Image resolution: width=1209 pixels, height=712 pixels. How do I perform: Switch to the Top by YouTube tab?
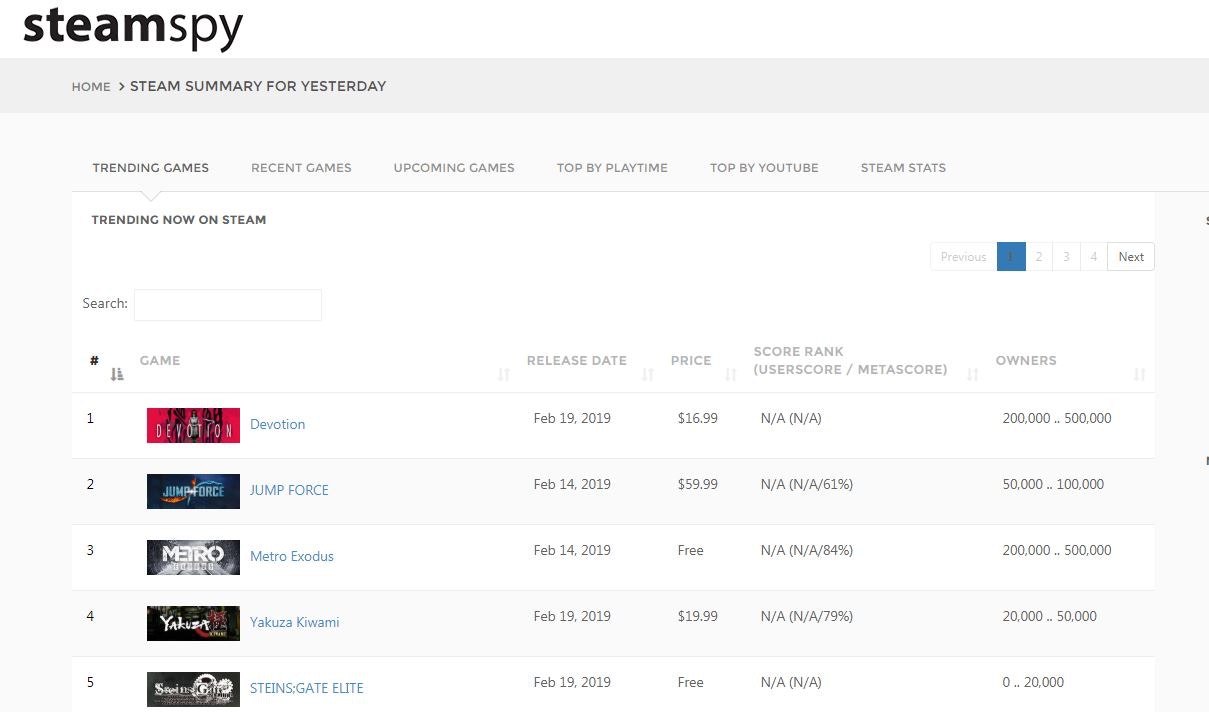pyautogui.click(x=764, y=168)
